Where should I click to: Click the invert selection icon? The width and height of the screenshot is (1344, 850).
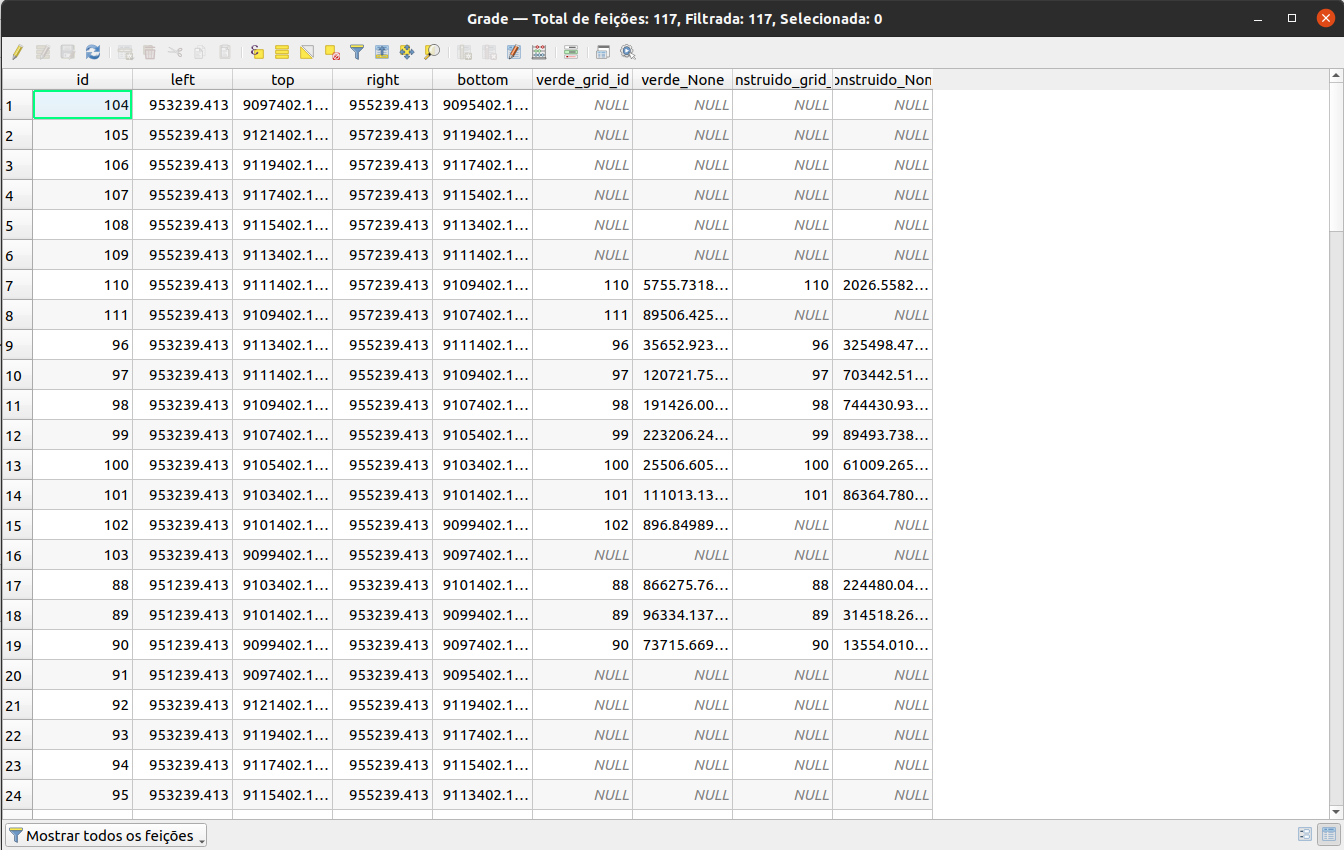pyautogui.click(x=307, y=52)
